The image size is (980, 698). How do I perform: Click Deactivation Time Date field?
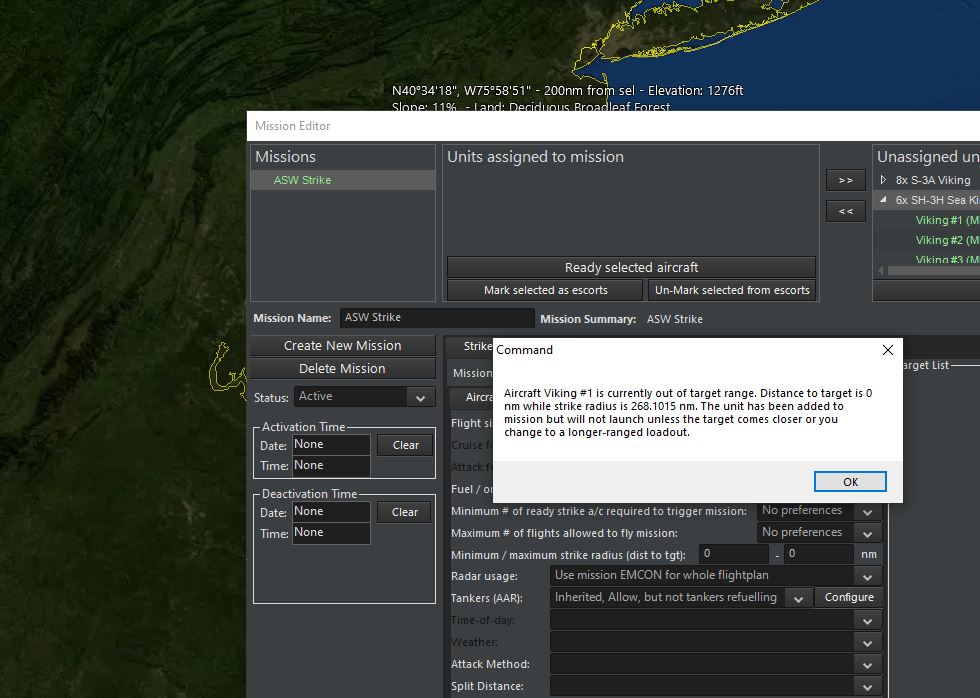(x=331, y=511)
